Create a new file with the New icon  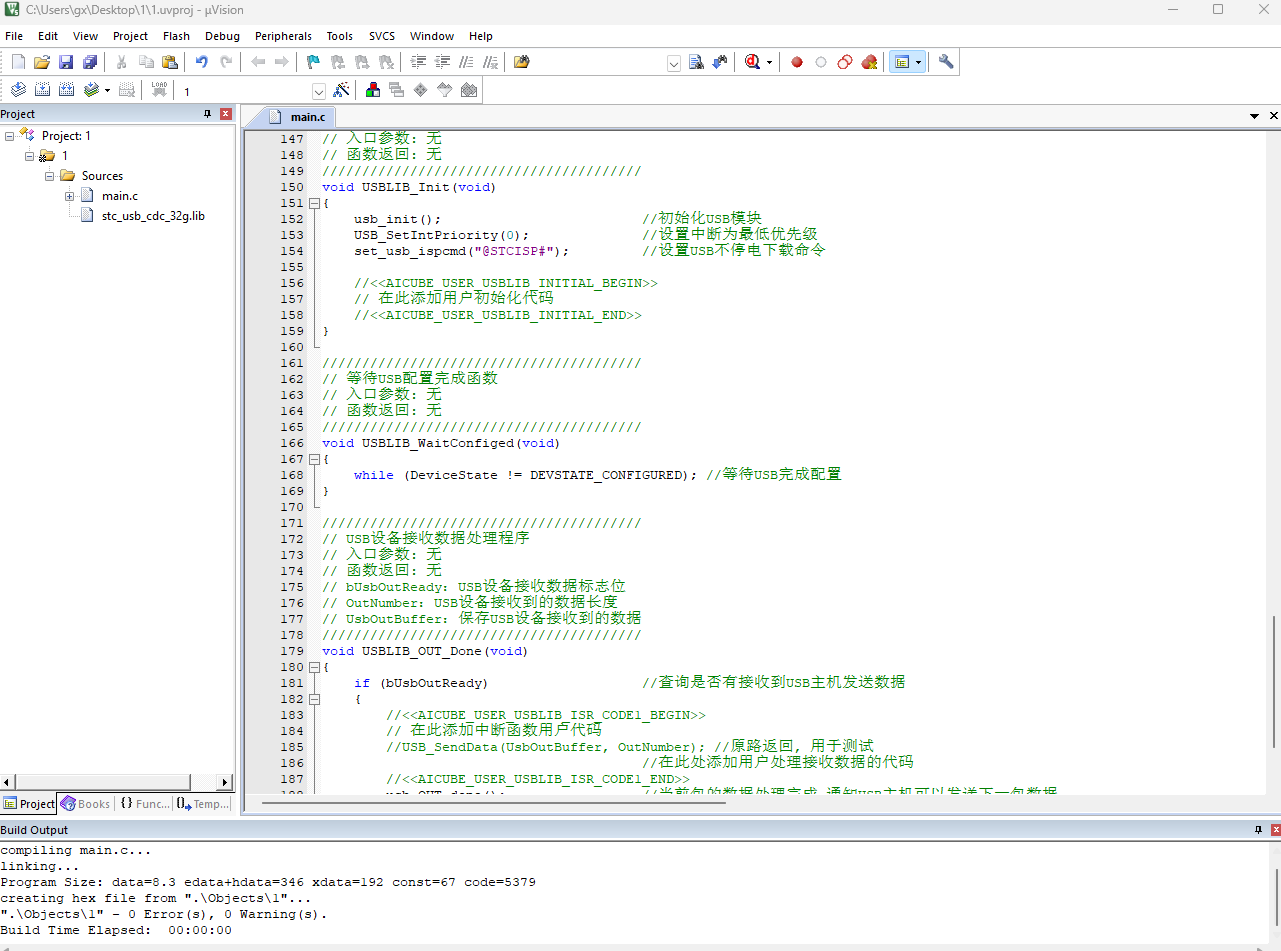(18, 62)
